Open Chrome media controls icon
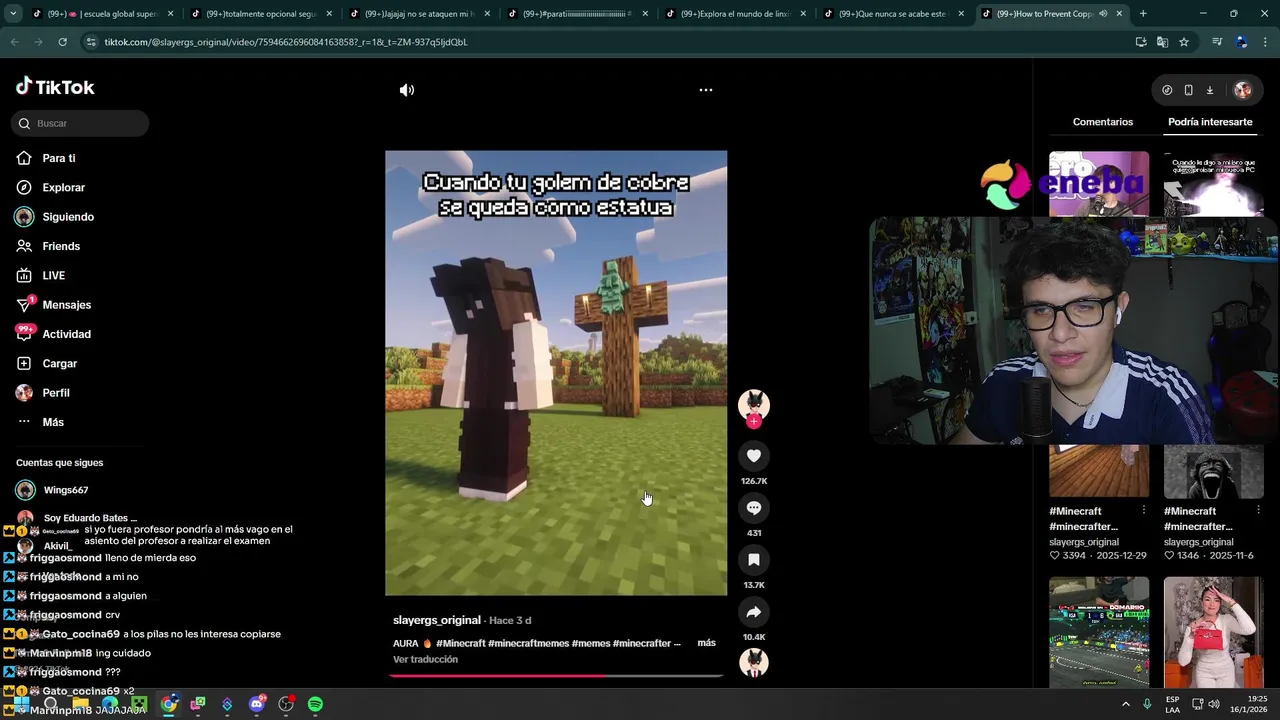The width and height of the screenshot is (1280, 720). pos(1217,42)
